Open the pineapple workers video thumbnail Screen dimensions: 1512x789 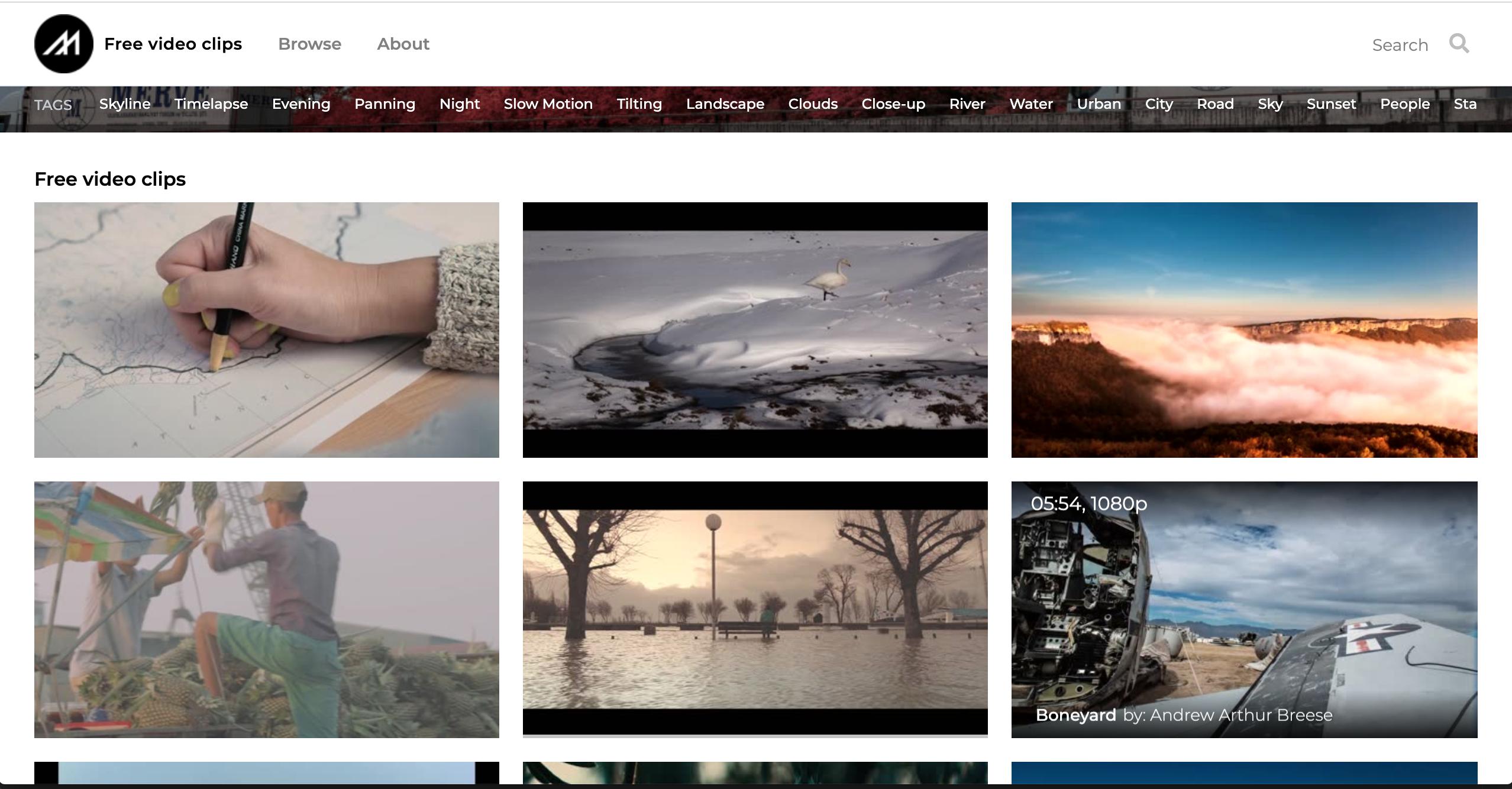tap(267, 609)
